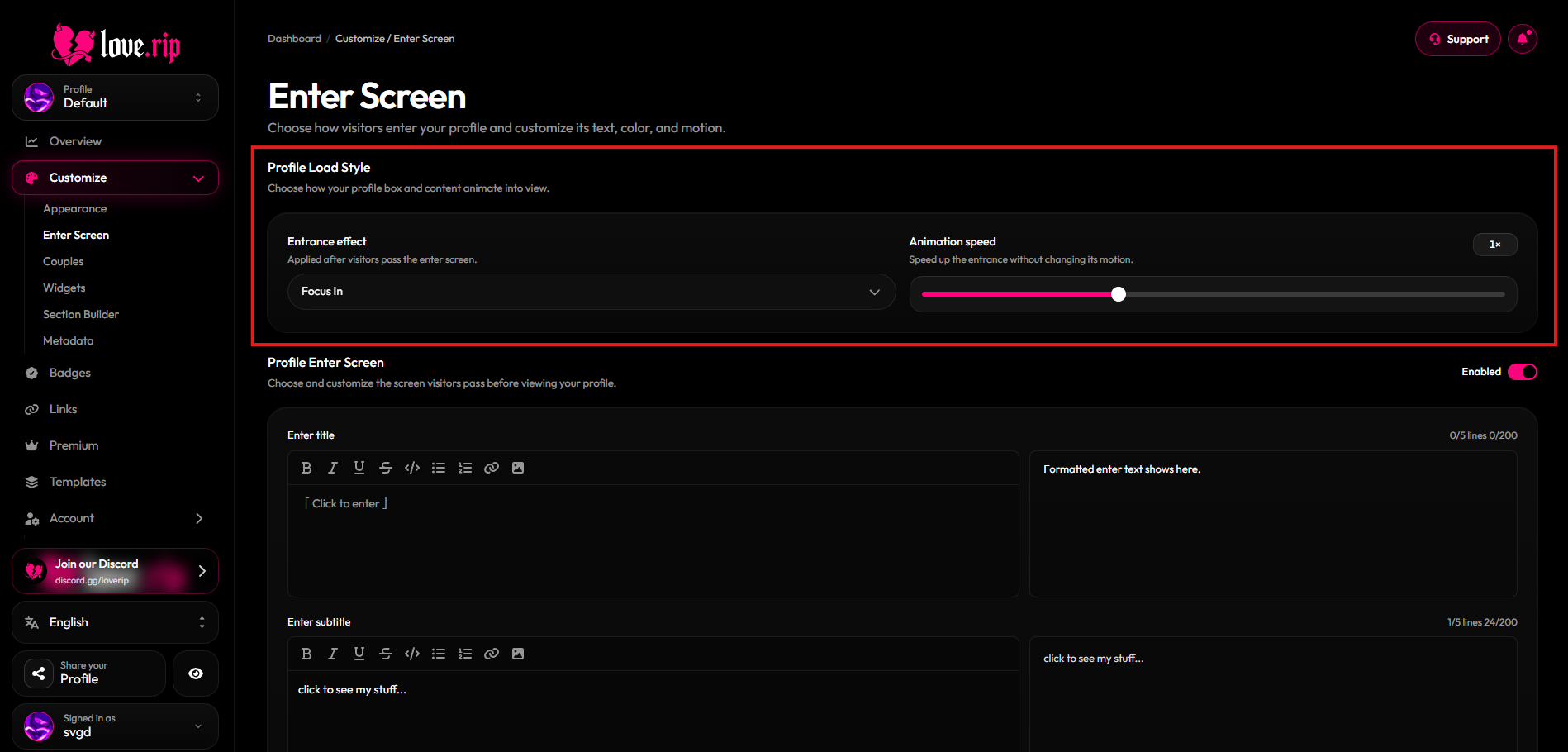Open the Signed in as svgd menu
1568x752 pixels.
point(115,726)
